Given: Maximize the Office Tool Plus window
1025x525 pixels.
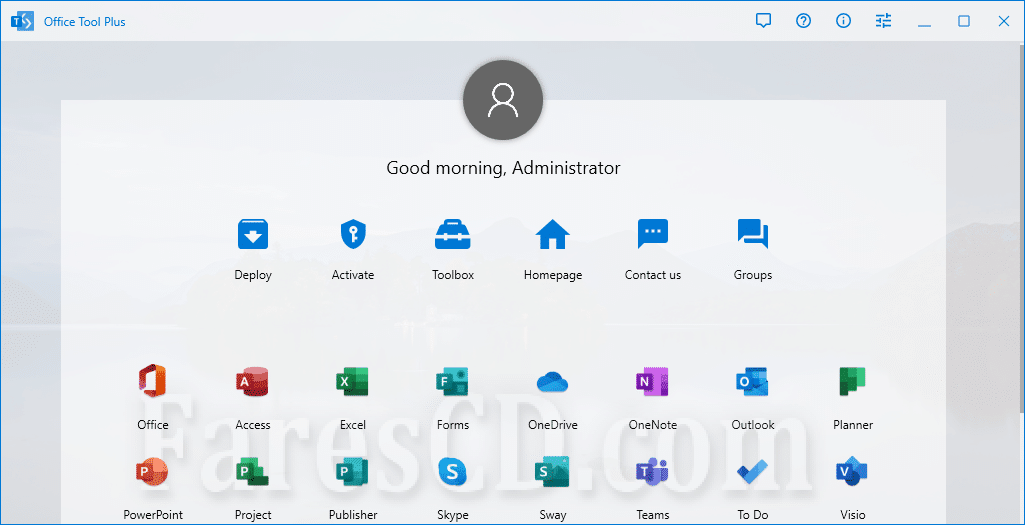Looking at the screenshot, I should [x=964, y=22].
